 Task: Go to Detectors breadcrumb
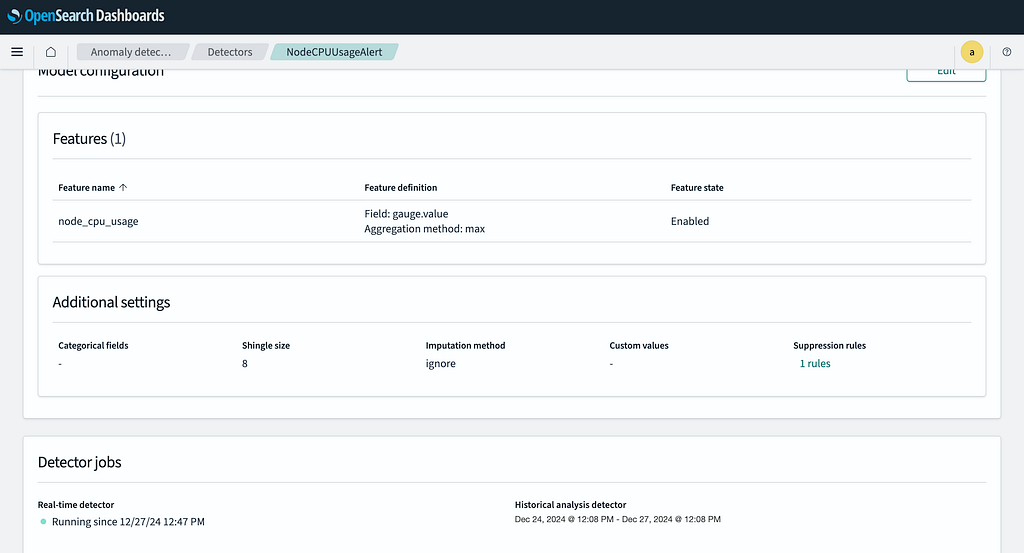click(x=230, y=52)
